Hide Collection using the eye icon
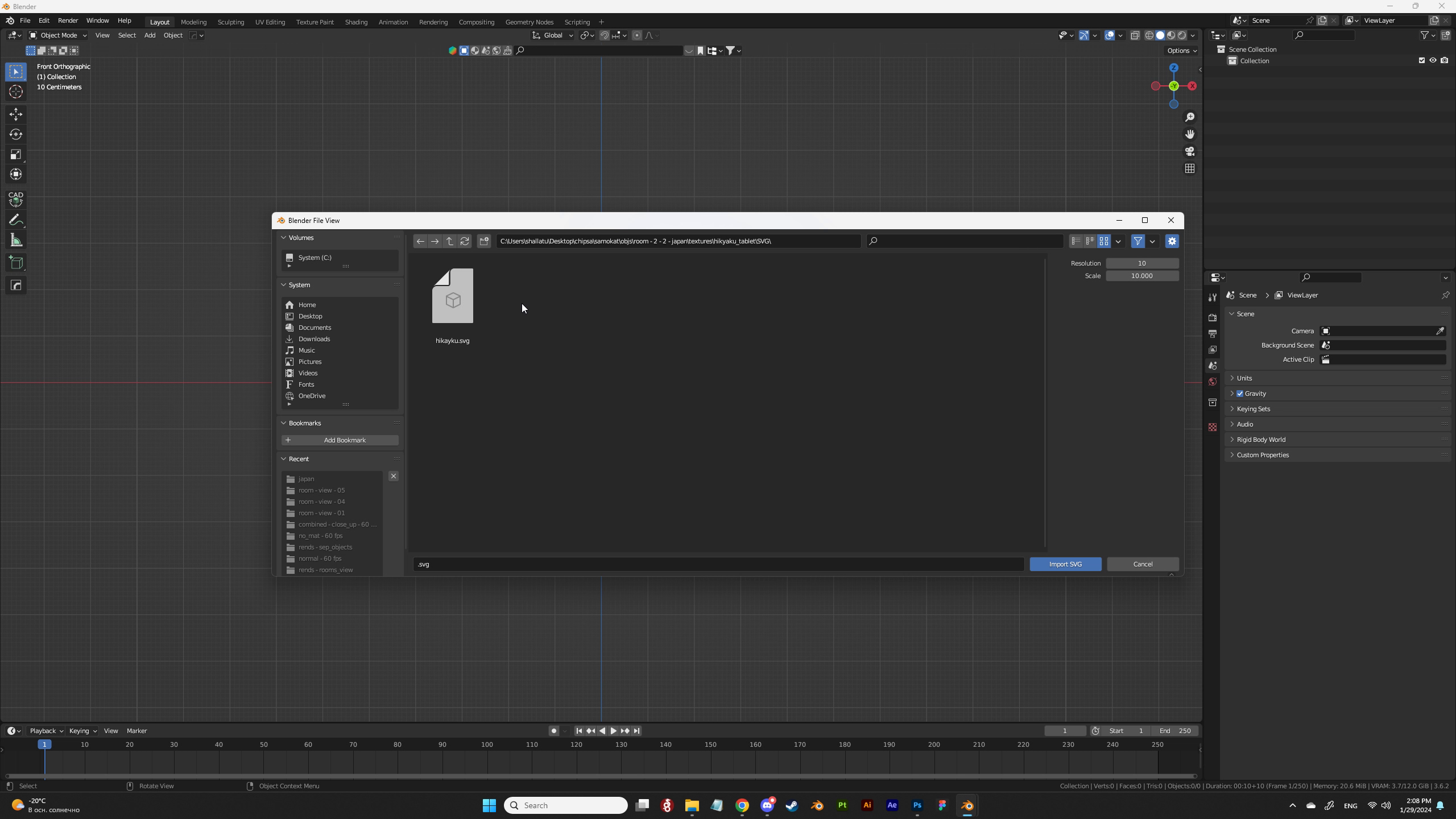 tap(1433, 60)
